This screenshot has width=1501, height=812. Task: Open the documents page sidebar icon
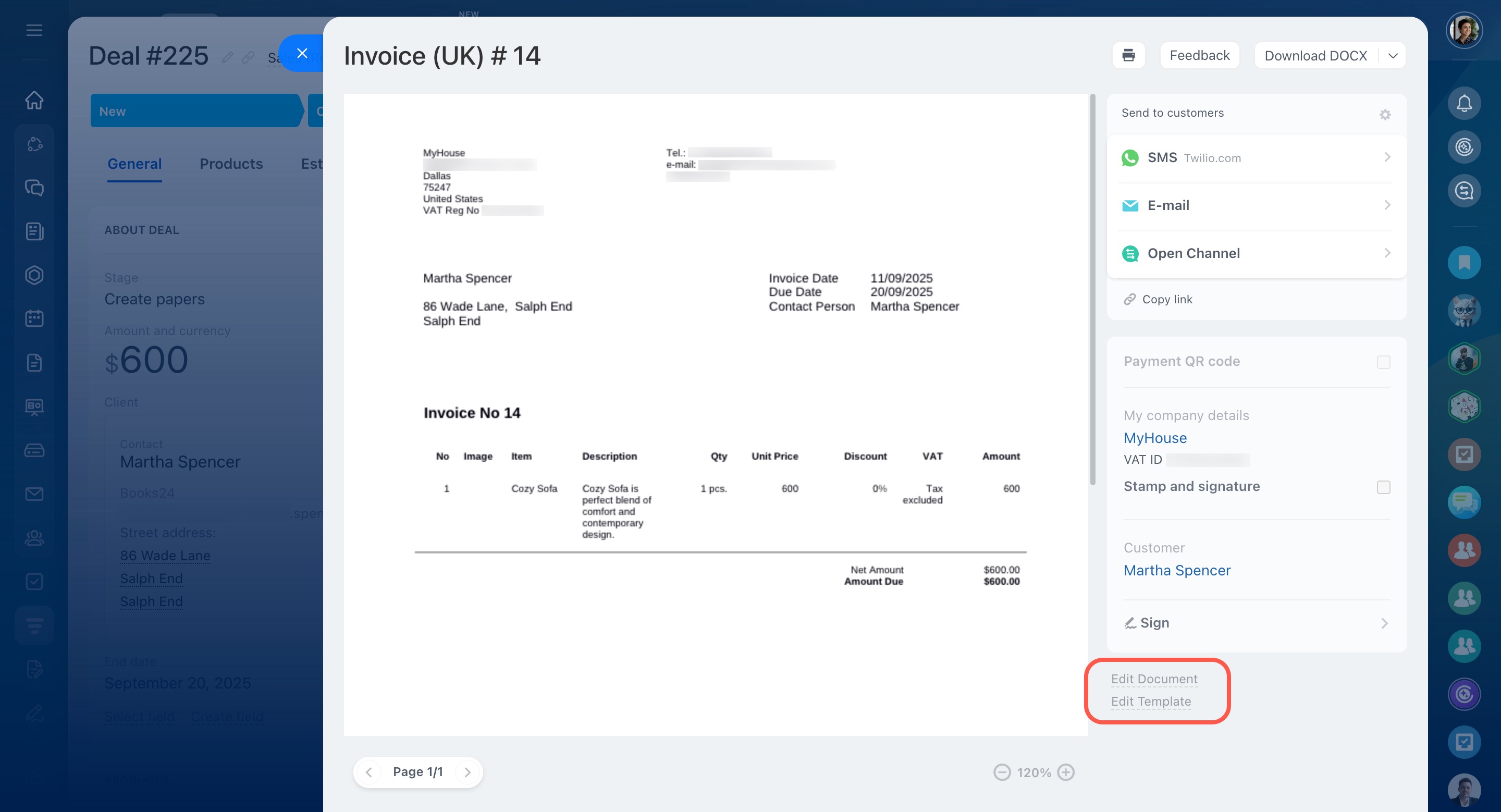pos(34,362)
